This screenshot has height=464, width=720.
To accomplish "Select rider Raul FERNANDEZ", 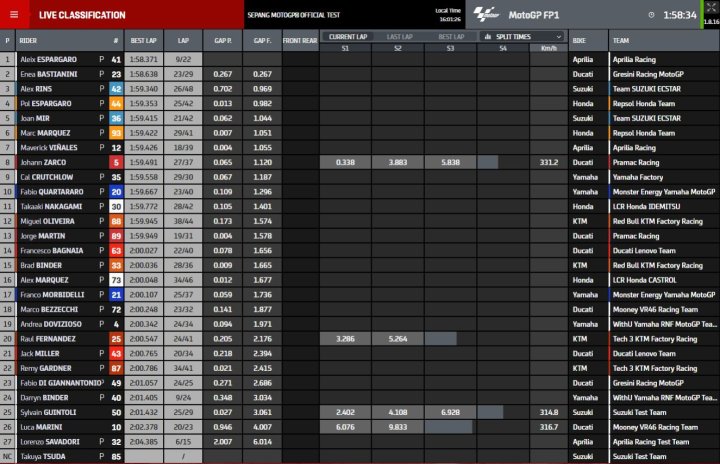I will [48, 339].
